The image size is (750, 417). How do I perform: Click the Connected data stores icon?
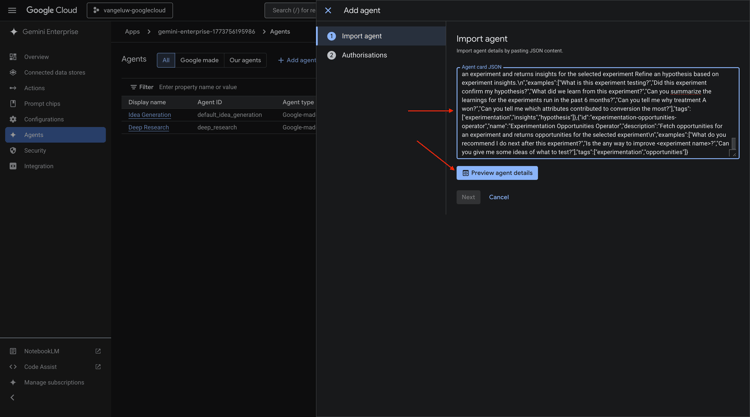coord(13,73)
